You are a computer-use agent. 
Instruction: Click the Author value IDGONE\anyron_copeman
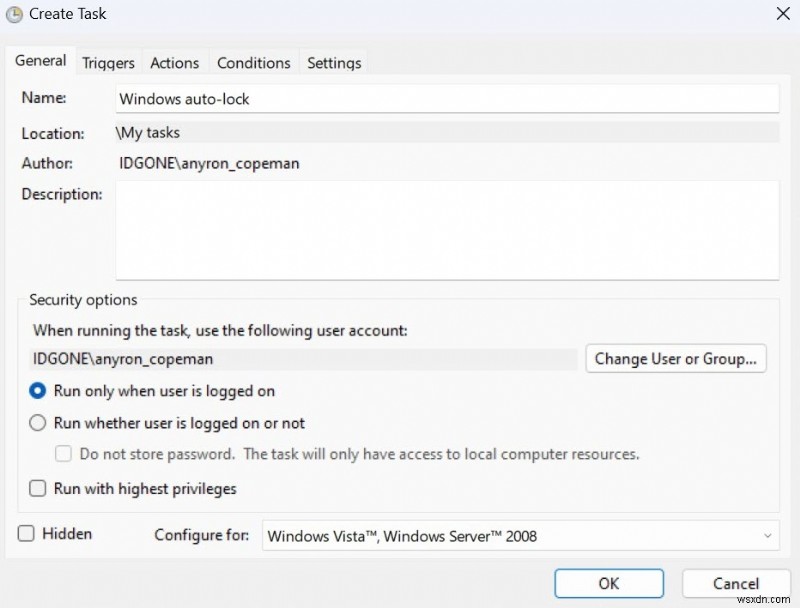tap(209, 164)
